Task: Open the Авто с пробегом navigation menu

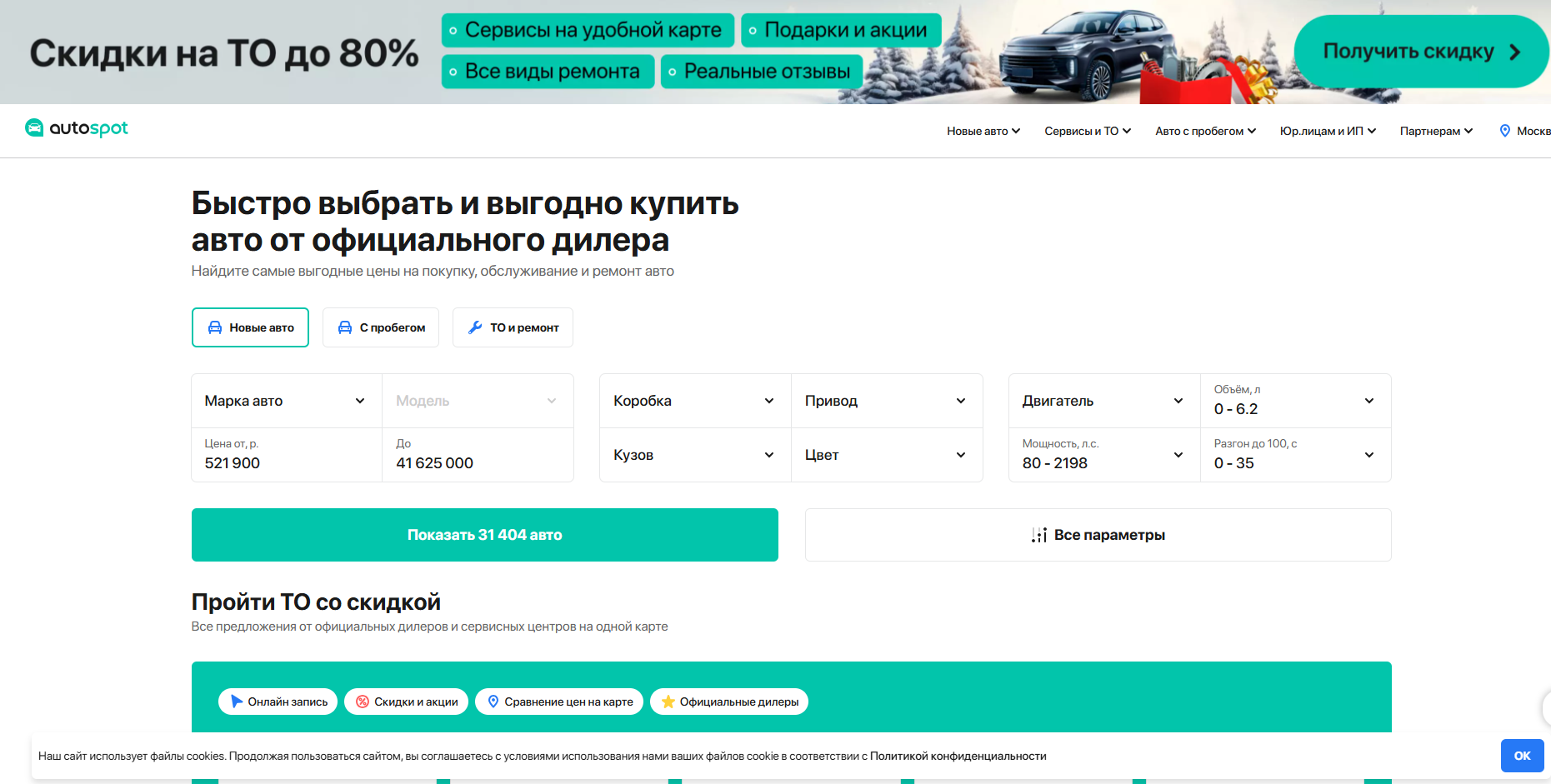Action: click(x=1205, y=131)
